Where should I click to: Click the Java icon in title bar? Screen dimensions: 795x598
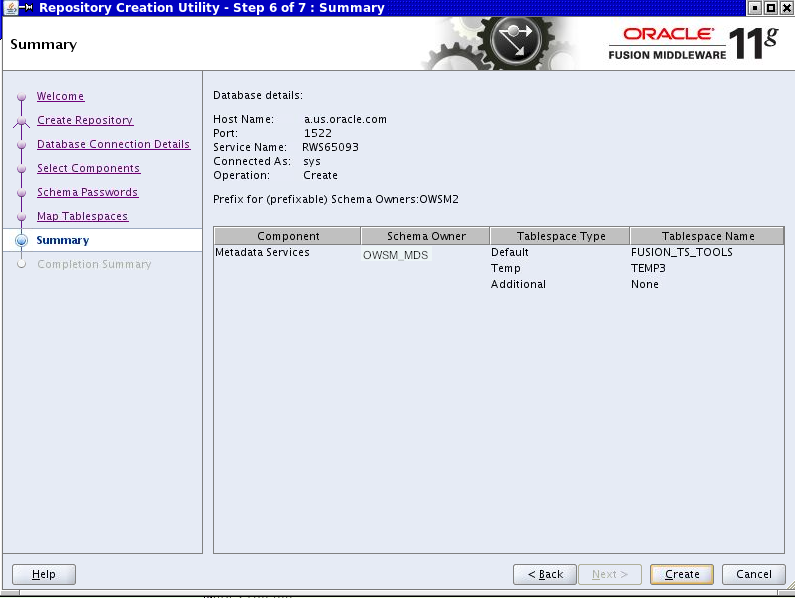click(10, 8)
